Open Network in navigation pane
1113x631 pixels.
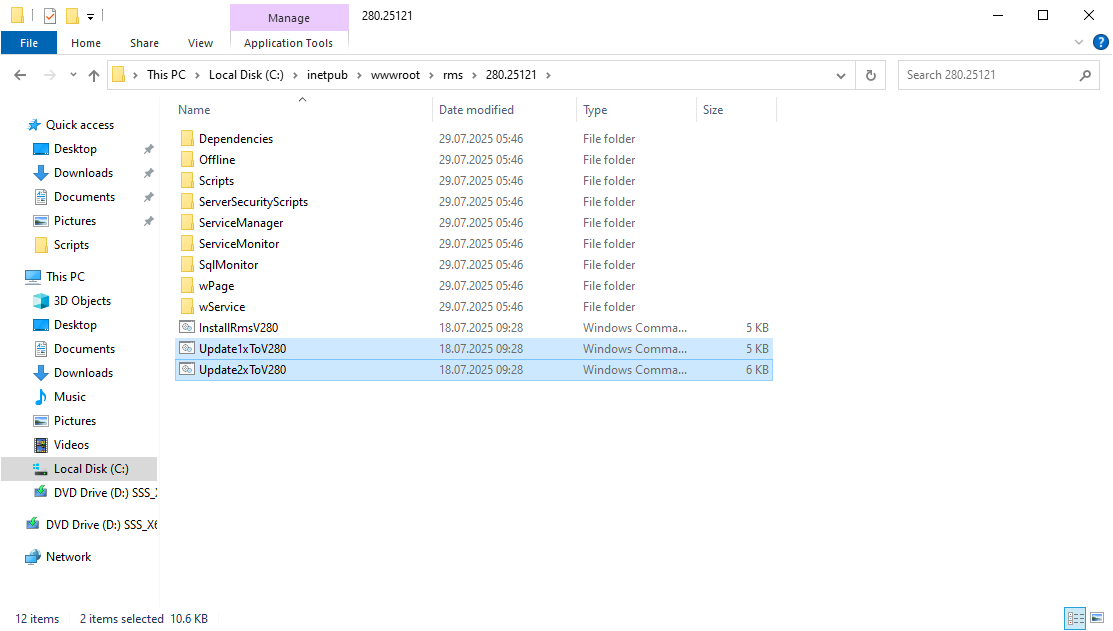68,557
